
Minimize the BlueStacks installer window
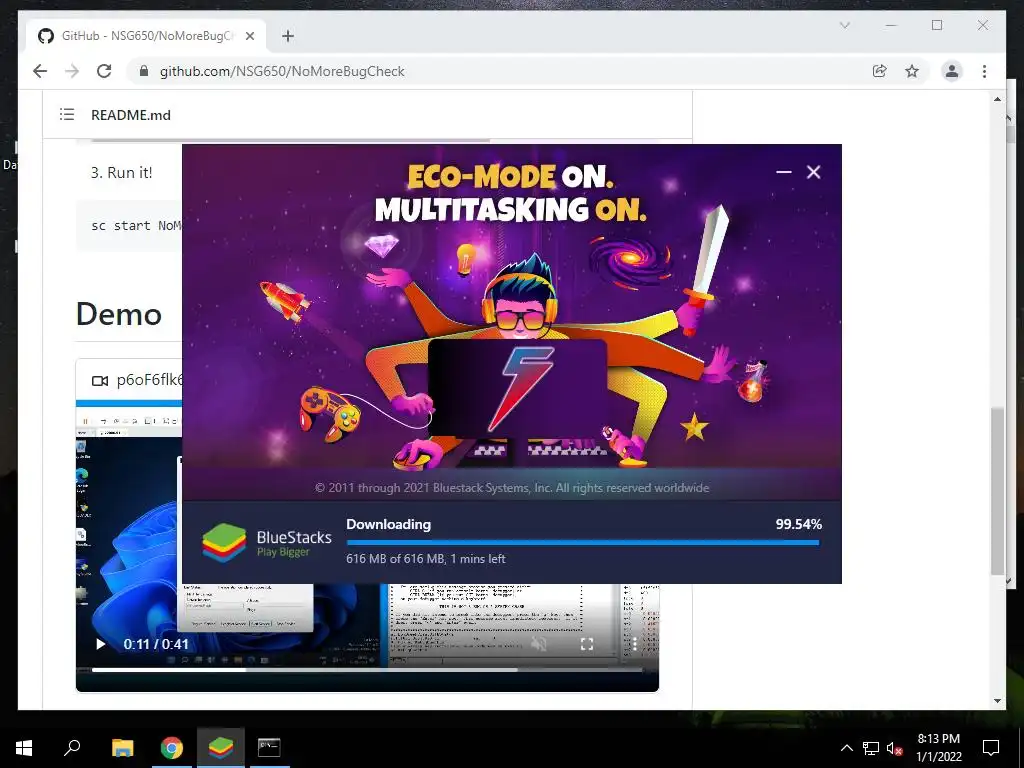coord(784,172)
